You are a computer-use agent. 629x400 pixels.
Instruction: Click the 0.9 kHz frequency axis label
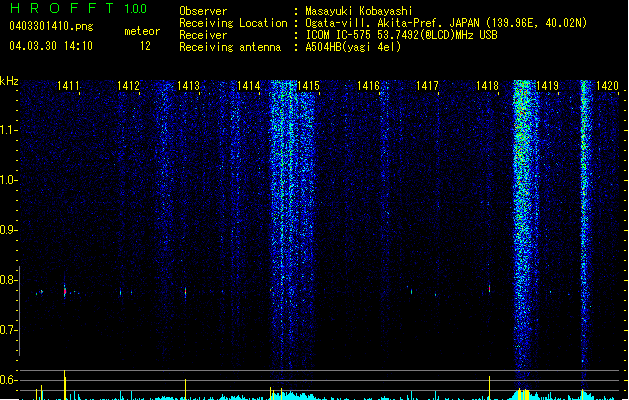pos(8,230)
